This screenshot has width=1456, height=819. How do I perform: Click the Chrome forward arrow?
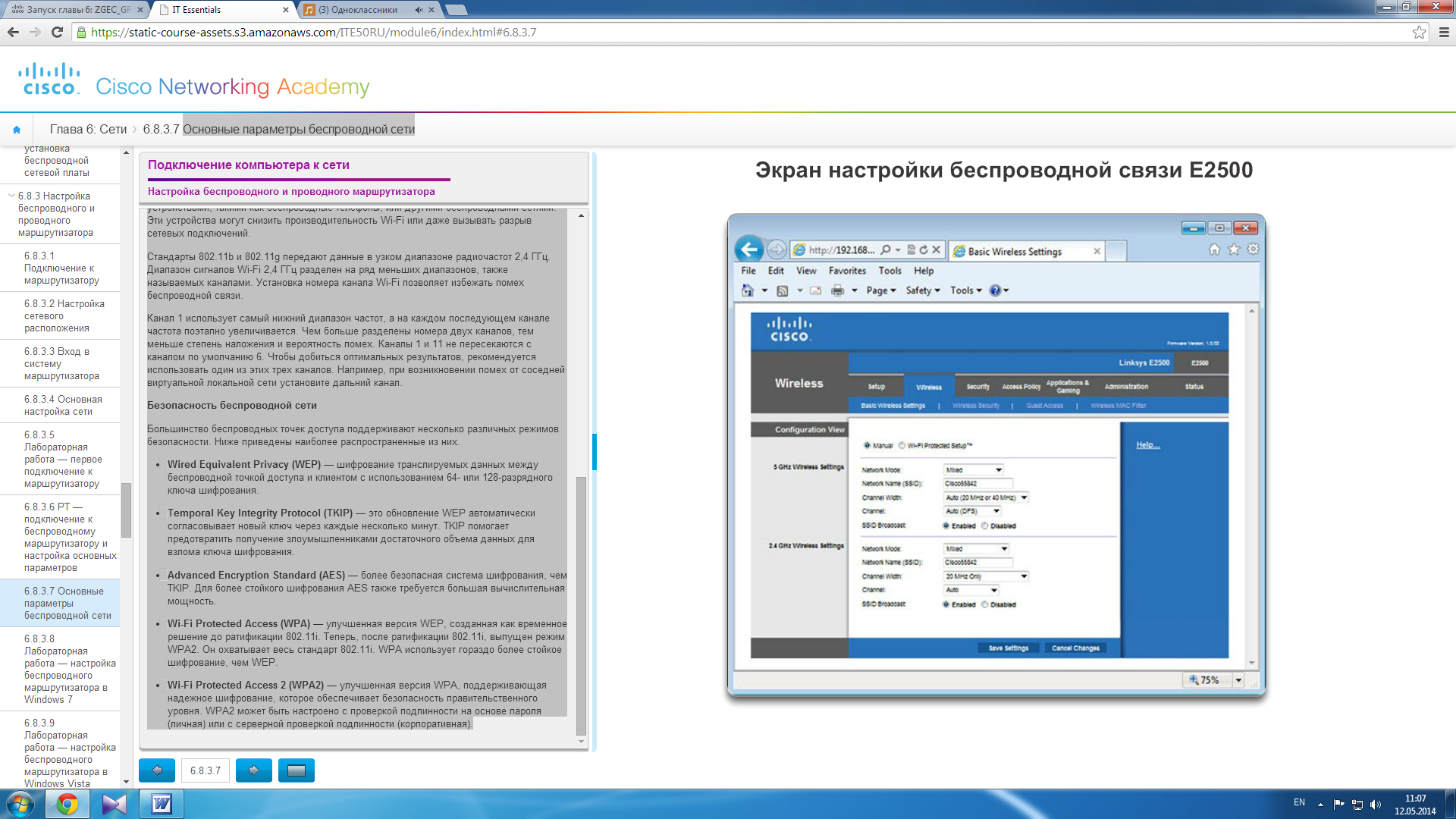tap(35, 32)
